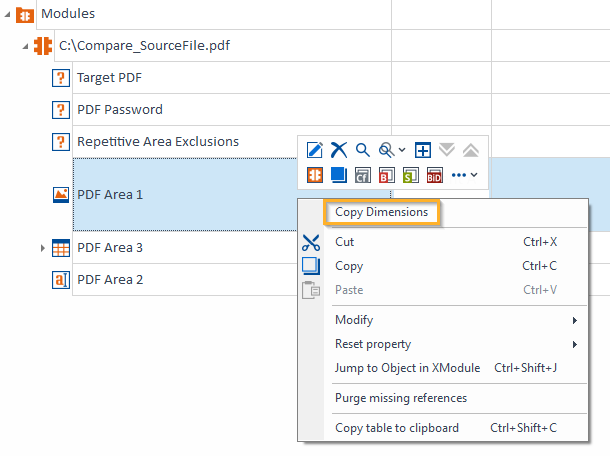Collapse the Modules tree node
610x456 pixels.
tap(7, 15)
